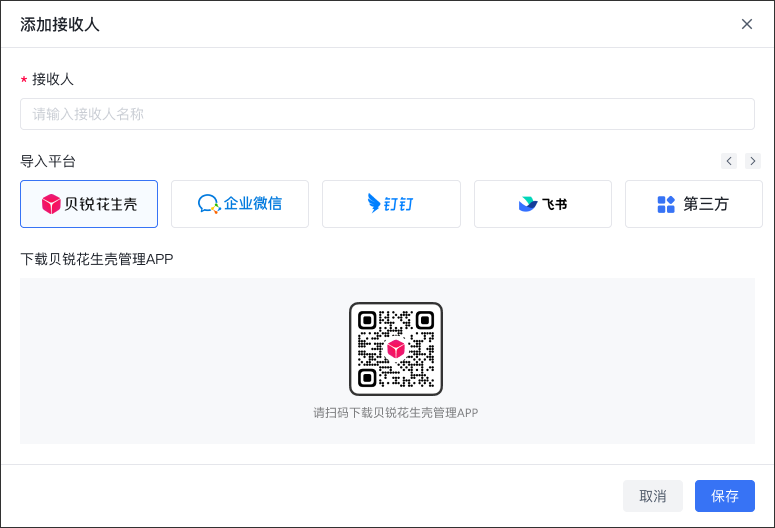The width and height of the screenshot is (775, 528).
Task: Click the 下载贝锐花生壳管理APP section heading
Action: (x=97, y=259)
